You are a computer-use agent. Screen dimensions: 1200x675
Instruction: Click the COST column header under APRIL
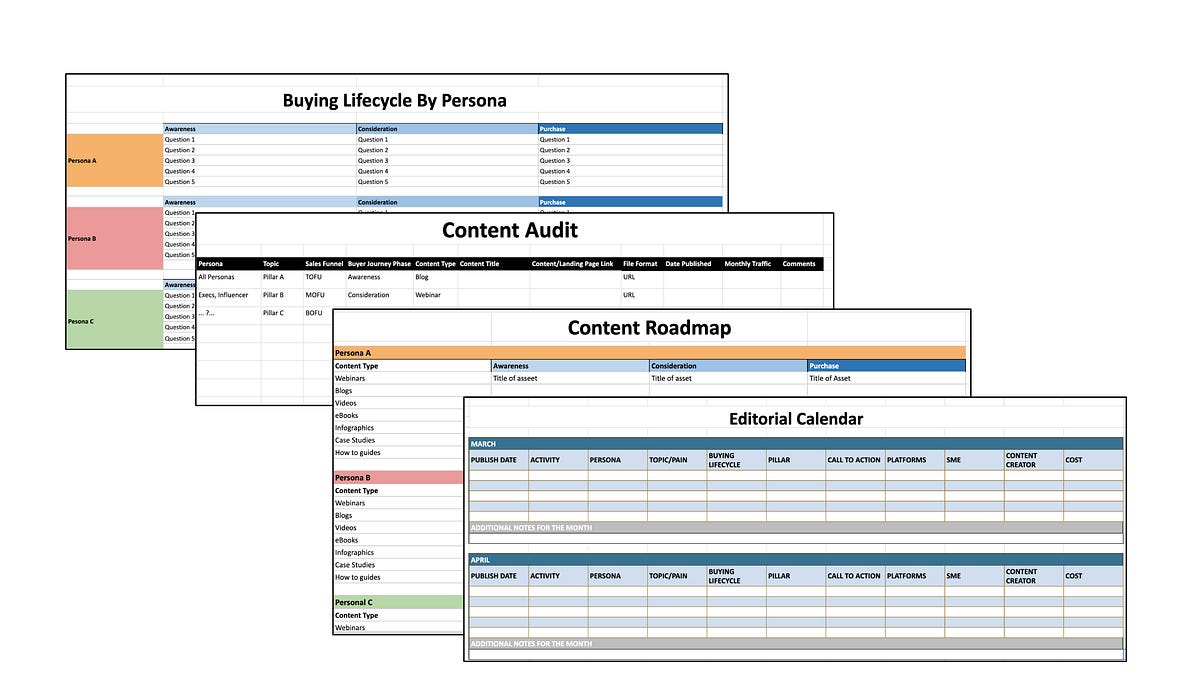coord(1072,575)
